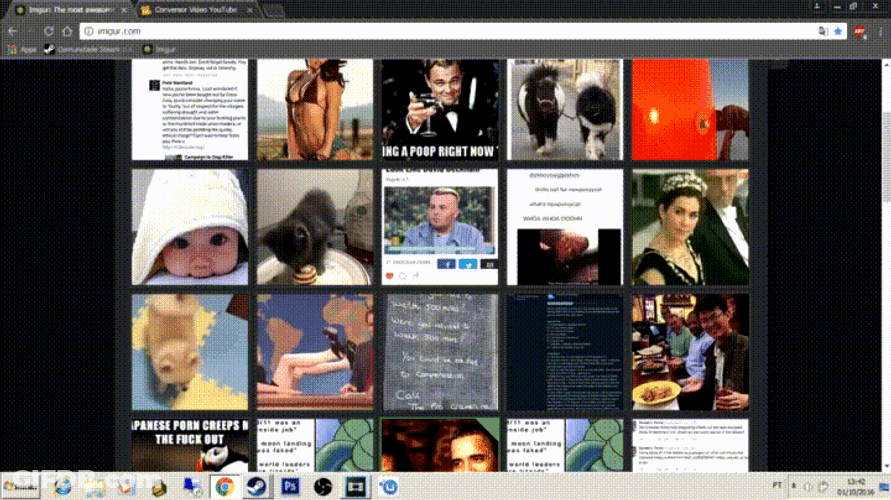Click the Chrome taskbar icon

[x=224, y=486]
